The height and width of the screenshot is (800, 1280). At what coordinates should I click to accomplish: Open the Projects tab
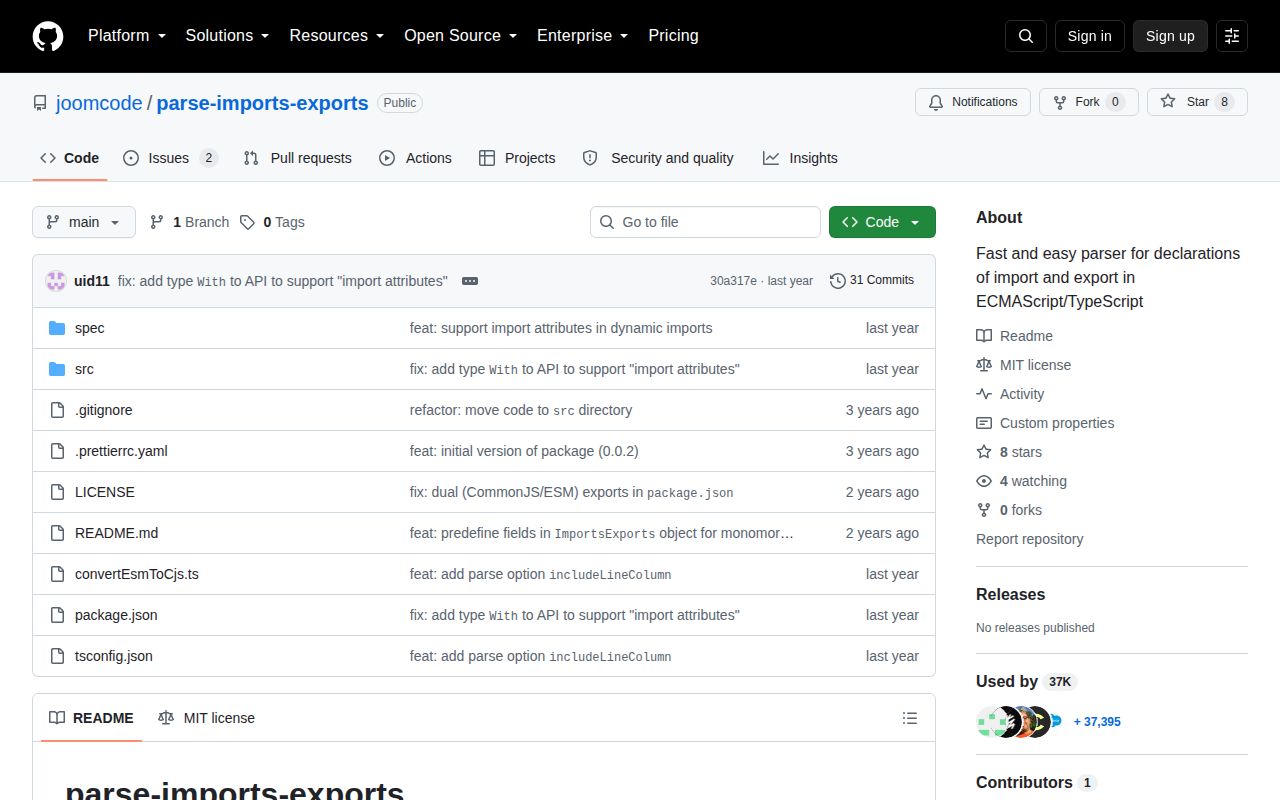tap(517, 158)
